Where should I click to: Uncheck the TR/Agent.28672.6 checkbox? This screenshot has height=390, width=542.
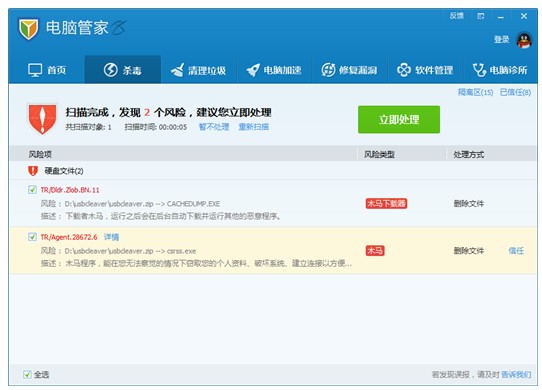32,237
